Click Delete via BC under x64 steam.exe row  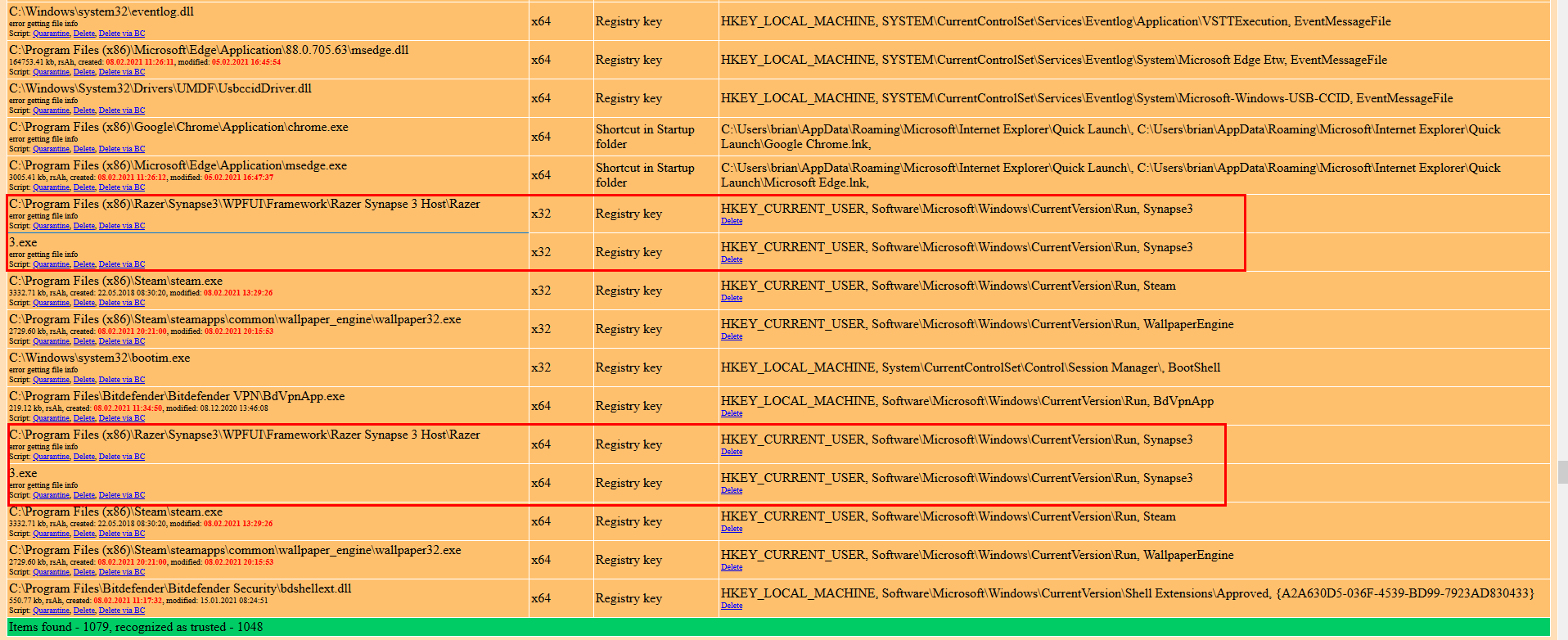coord(122,534)
